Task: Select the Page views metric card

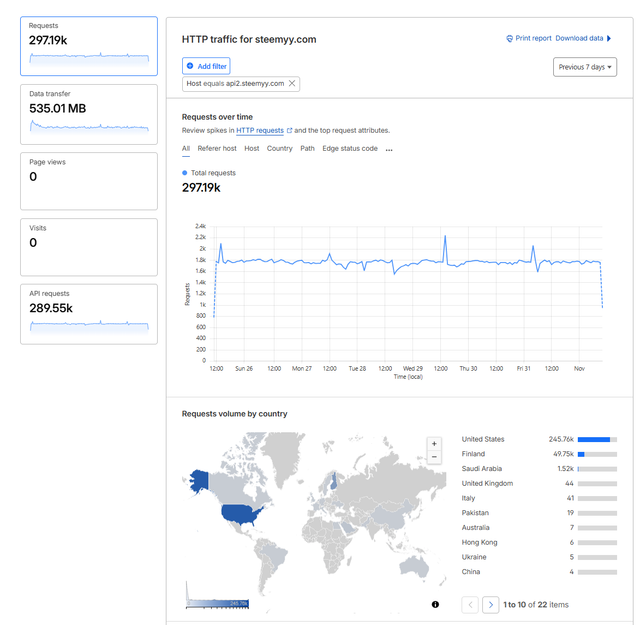Action: coord(89,181)
